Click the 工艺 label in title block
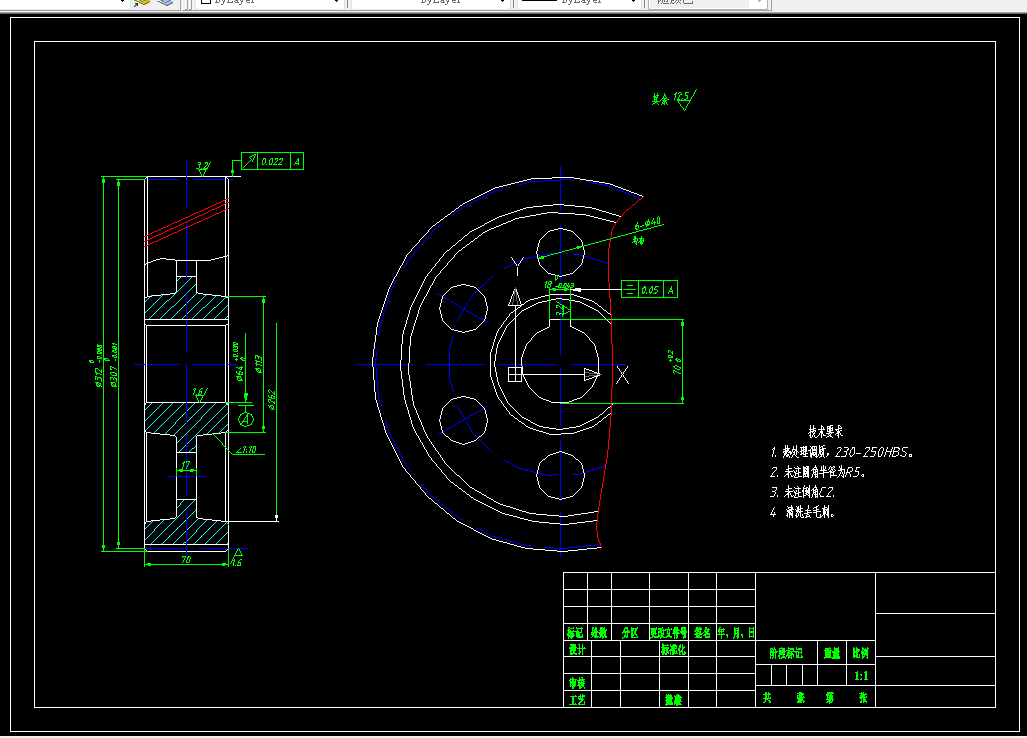 (x=577, y=700)
